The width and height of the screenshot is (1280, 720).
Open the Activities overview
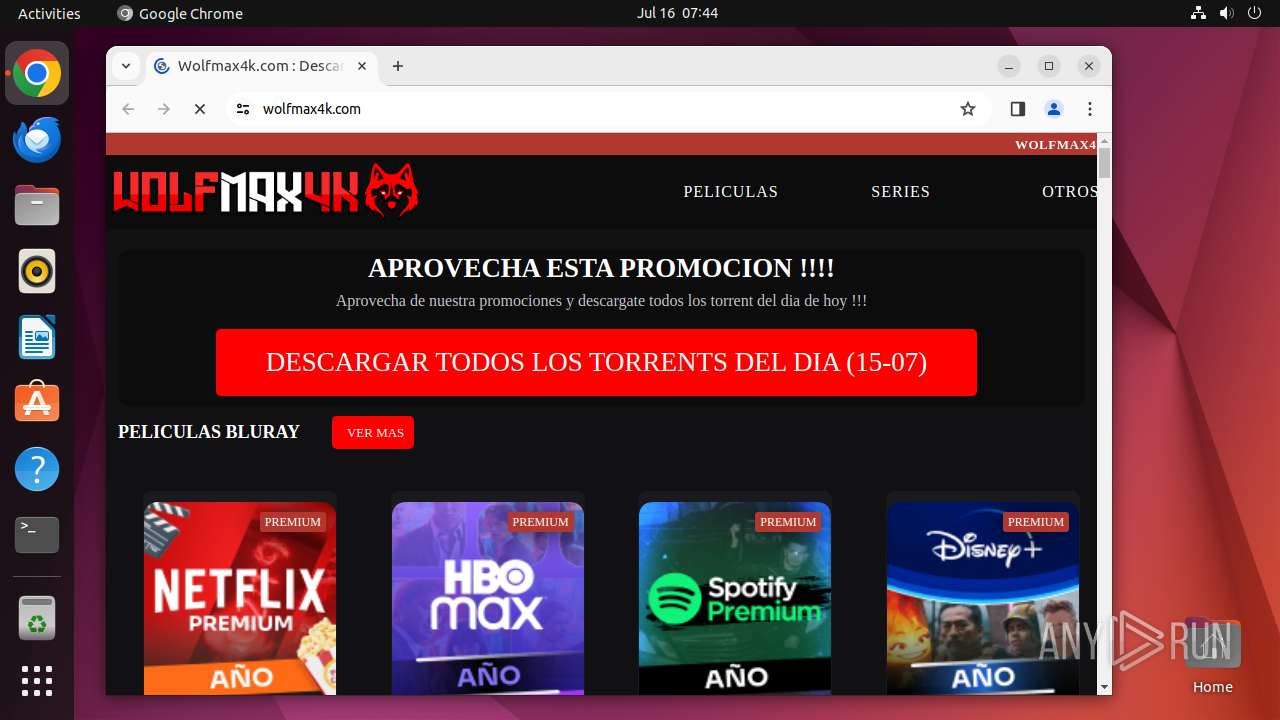coord(49,13)
